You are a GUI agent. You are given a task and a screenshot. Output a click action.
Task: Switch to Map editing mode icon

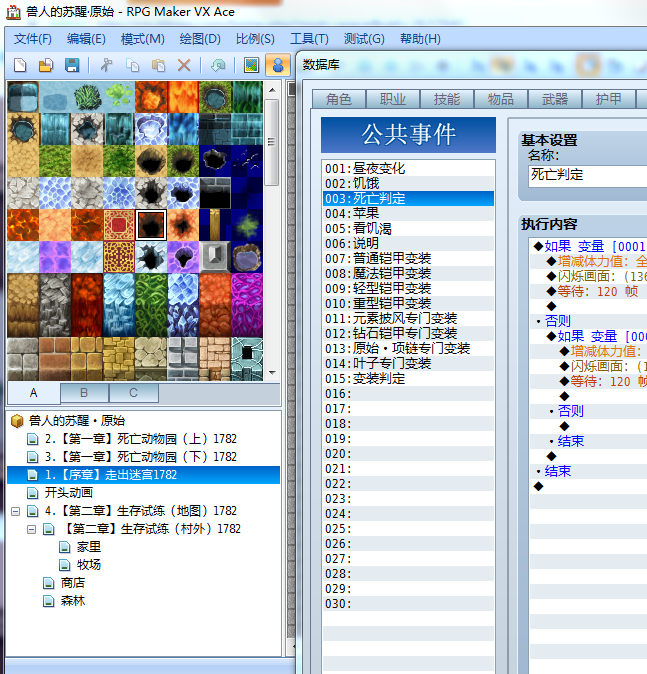click(252, 65)
